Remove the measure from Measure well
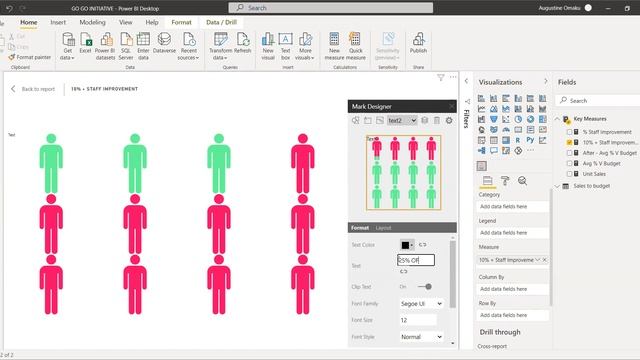Image resolution: width=640 pixels, height=360 pixels. (x=545, y=260)
